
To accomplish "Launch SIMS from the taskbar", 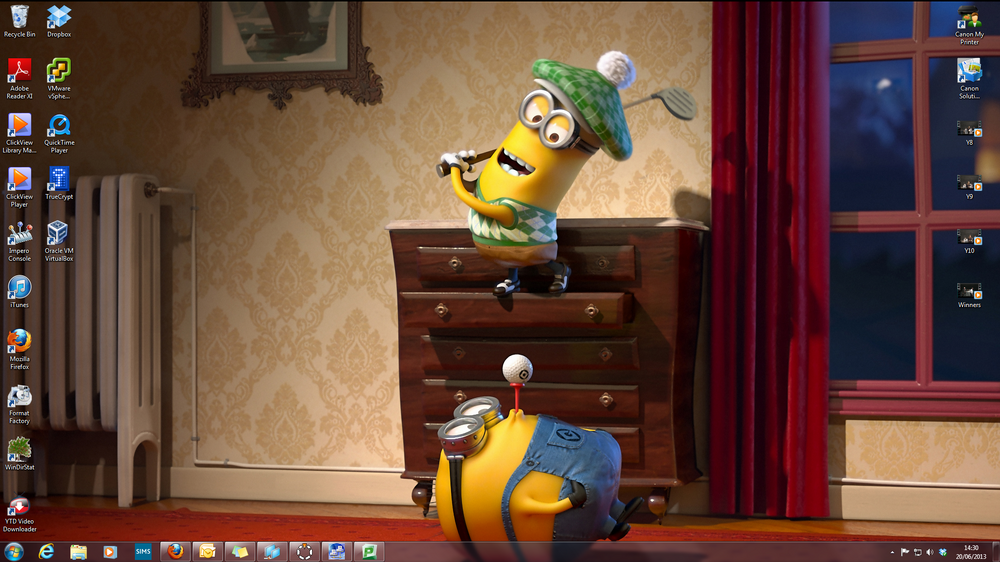I will [143, 552].
